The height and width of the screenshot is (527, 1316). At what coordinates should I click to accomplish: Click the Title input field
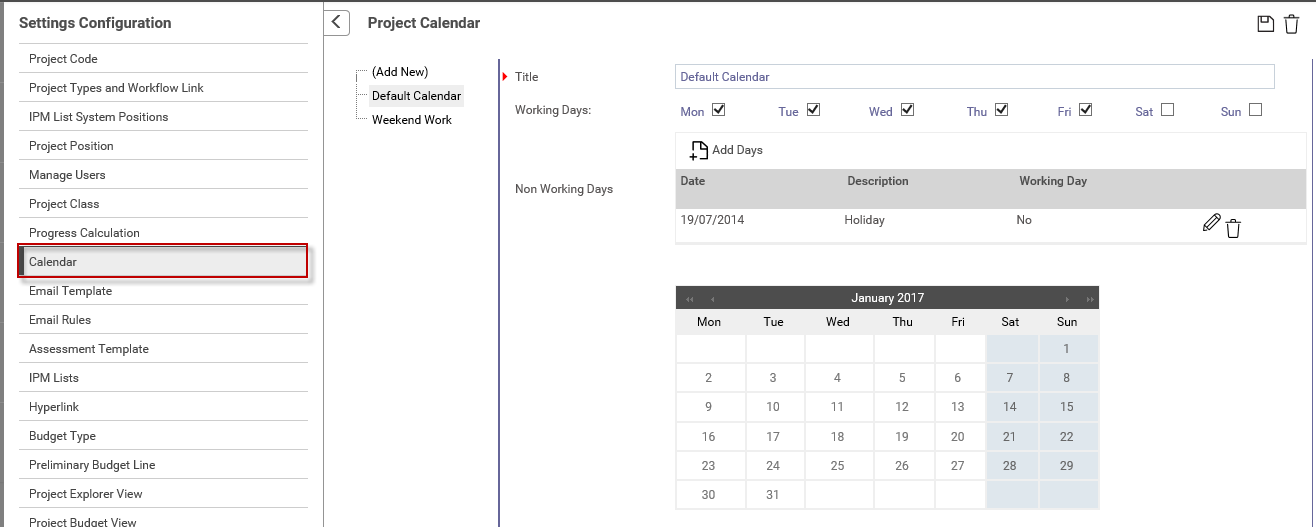tap(975, 77)
